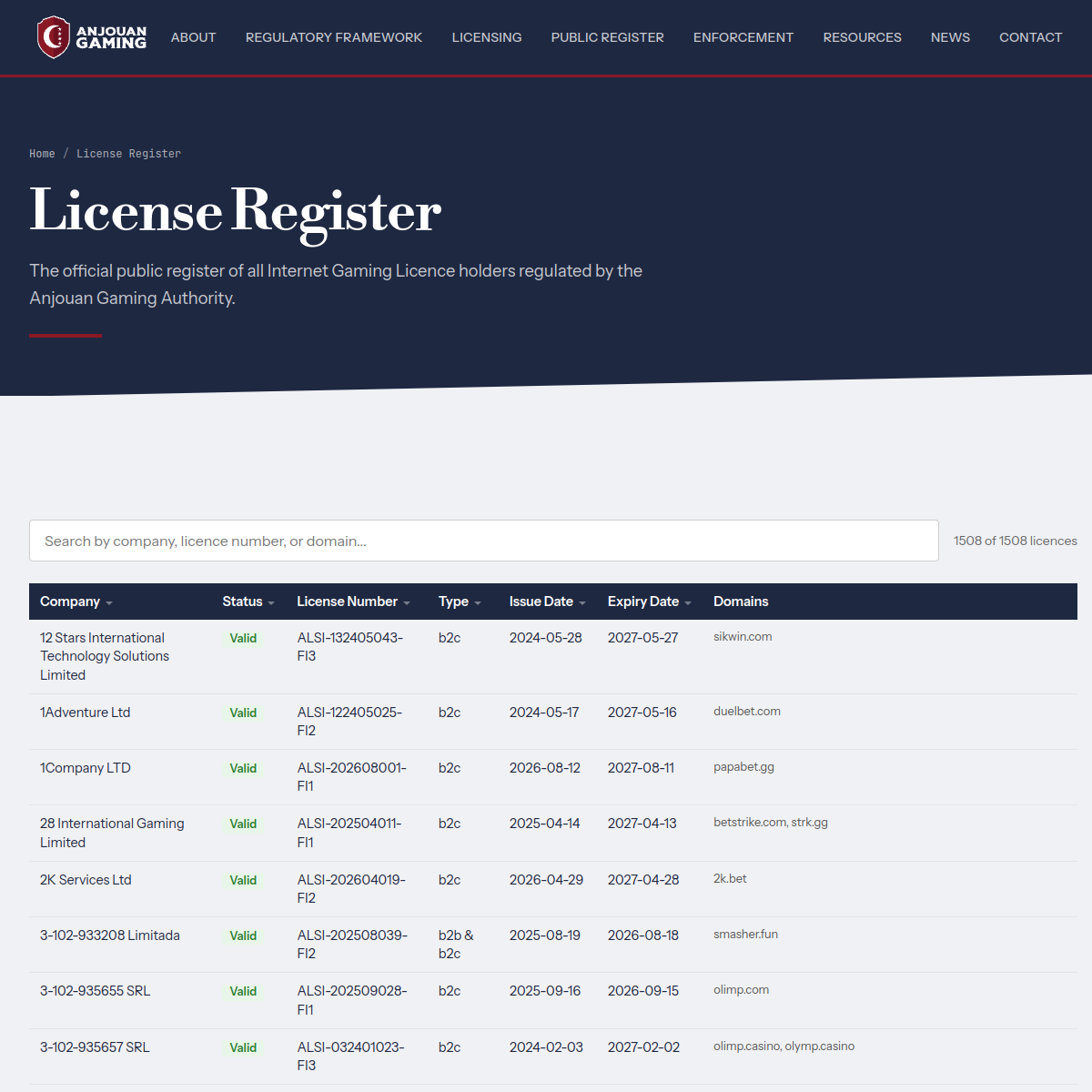Click company 3-102-933208 Limitada
This screenshot has height=1092, width=1092.
pyautogui.click(x=110, y=935)
